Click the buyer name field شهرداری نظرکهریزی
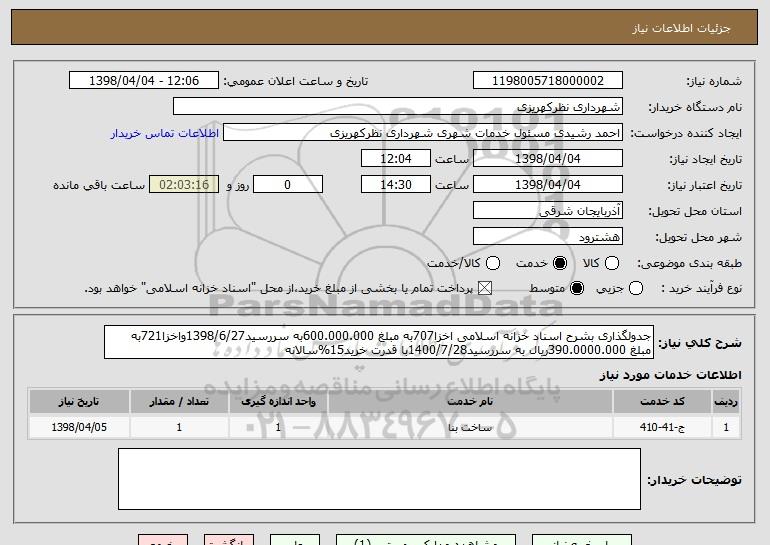 398,107
